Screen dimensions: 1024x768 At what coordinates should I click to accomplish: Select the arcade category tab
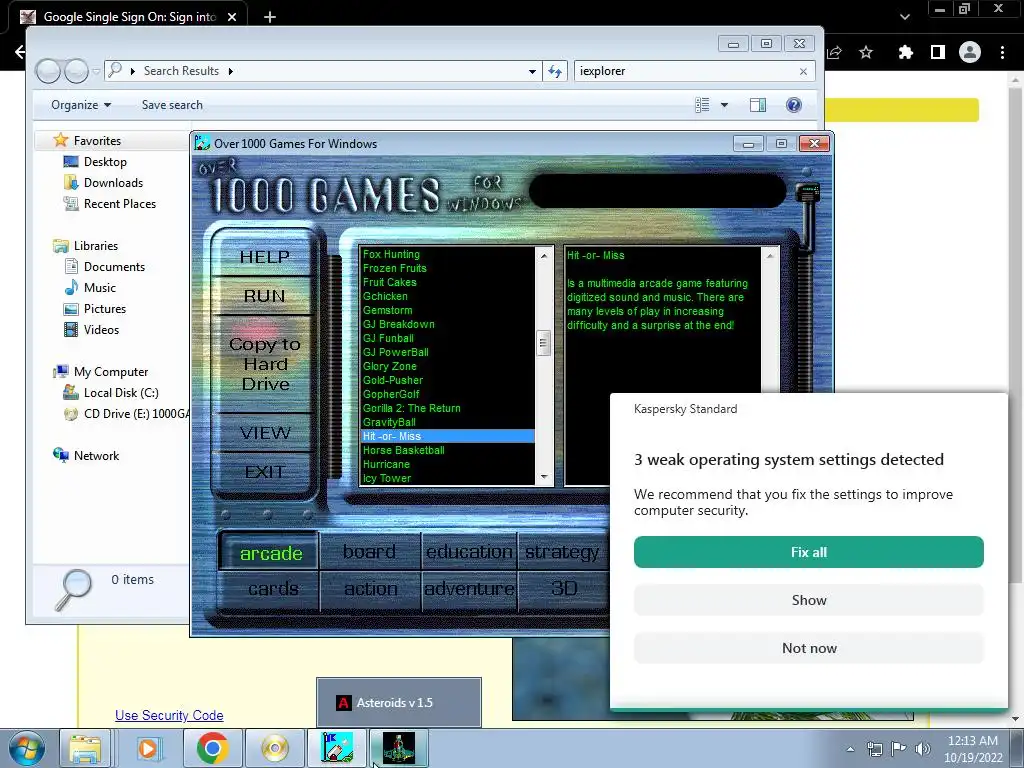pos(270,553)
